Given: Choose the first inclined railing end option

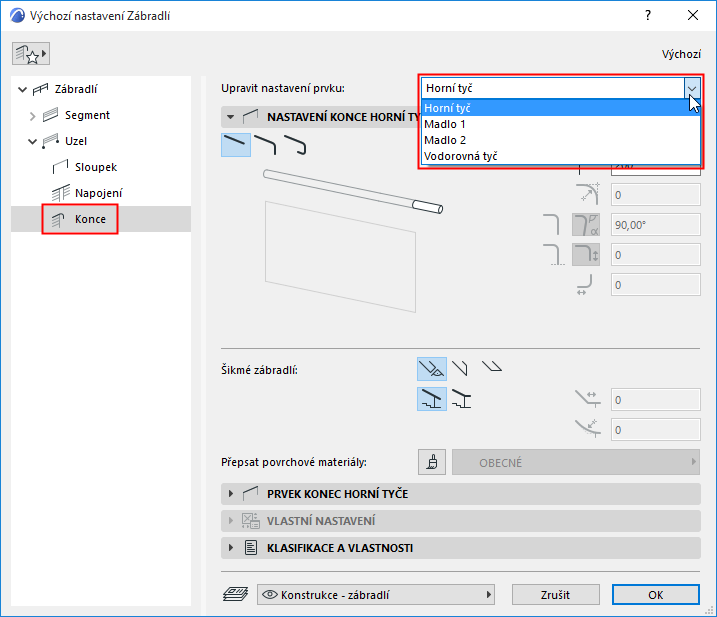Looking at the screenshot, I should click(432, 369).
